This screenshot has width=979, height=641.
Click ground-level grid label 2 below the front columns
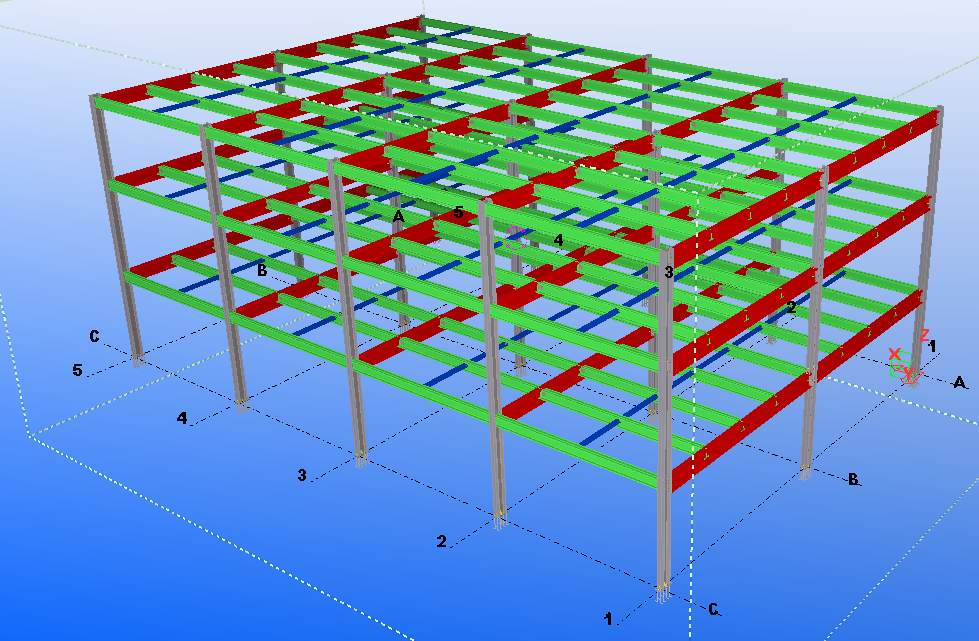tap(441, 541)
